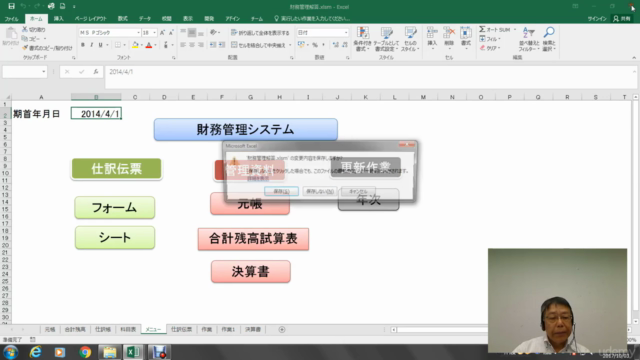Open the font color dropdown arrow

156,45
